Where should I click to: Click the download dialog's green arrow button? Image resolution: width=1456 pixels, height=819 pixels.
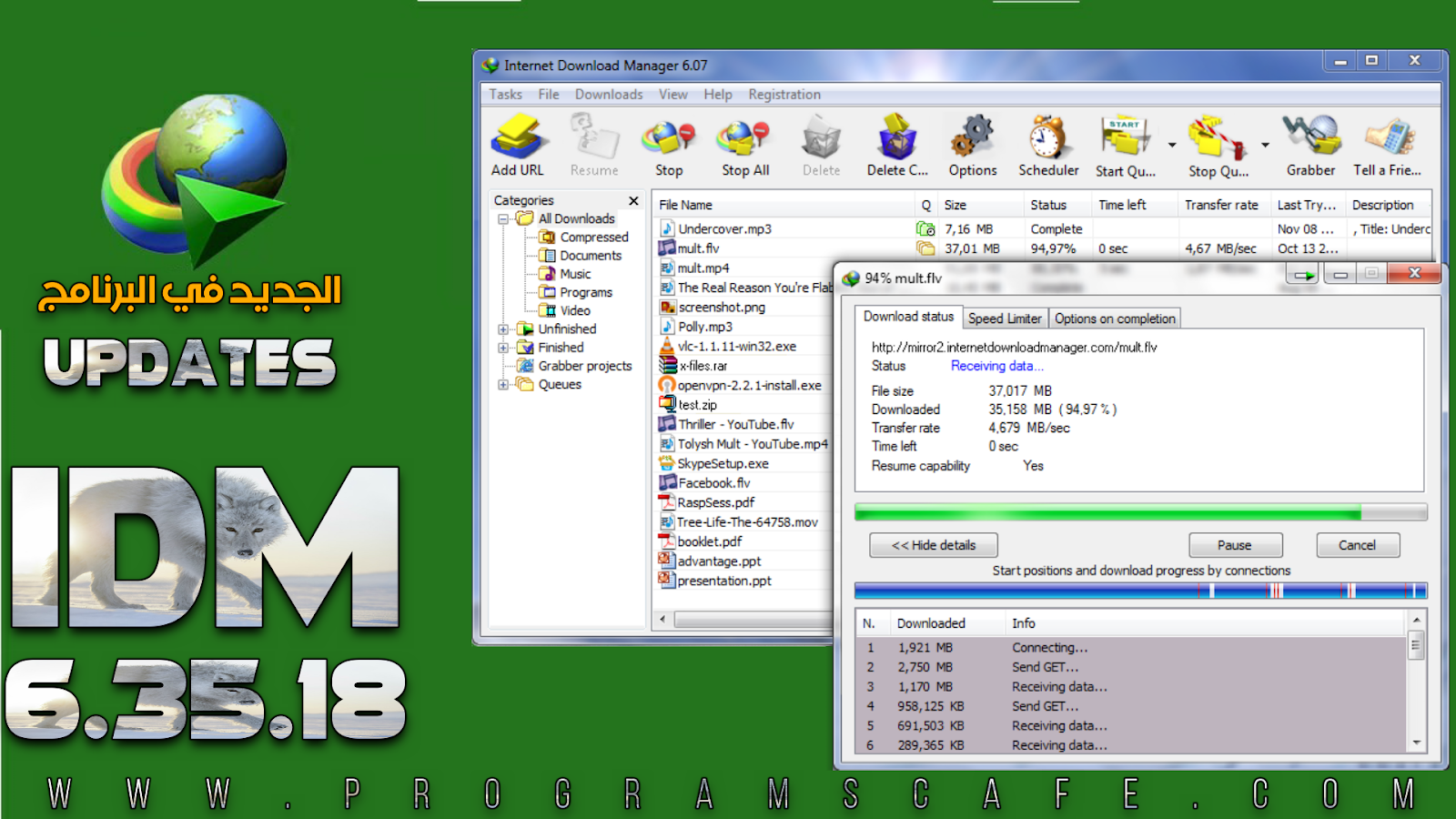coord(1305,274)
